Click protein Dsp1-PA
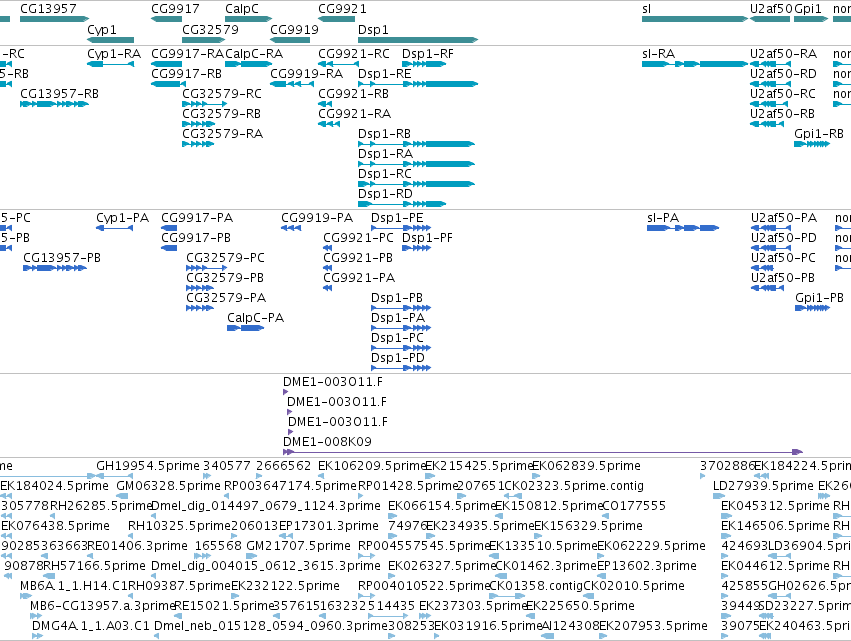Screen dimensions: 851x641 [401, 328]
